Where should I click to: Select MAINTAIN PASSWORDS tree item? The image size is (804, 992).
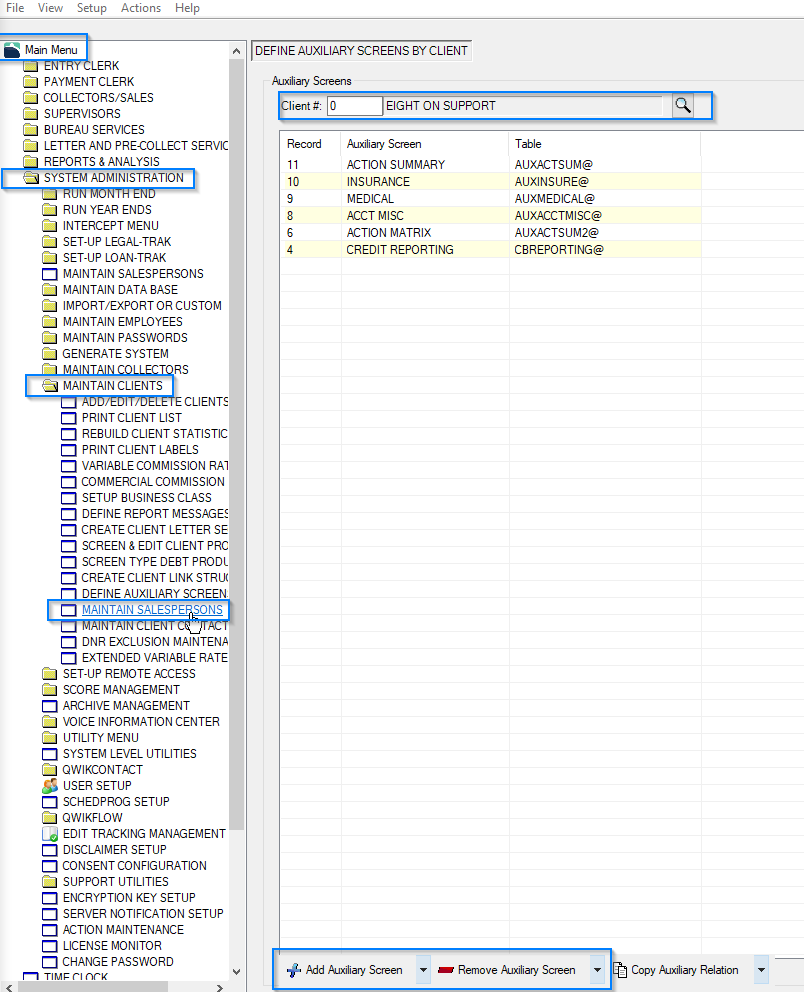[125, 338]
